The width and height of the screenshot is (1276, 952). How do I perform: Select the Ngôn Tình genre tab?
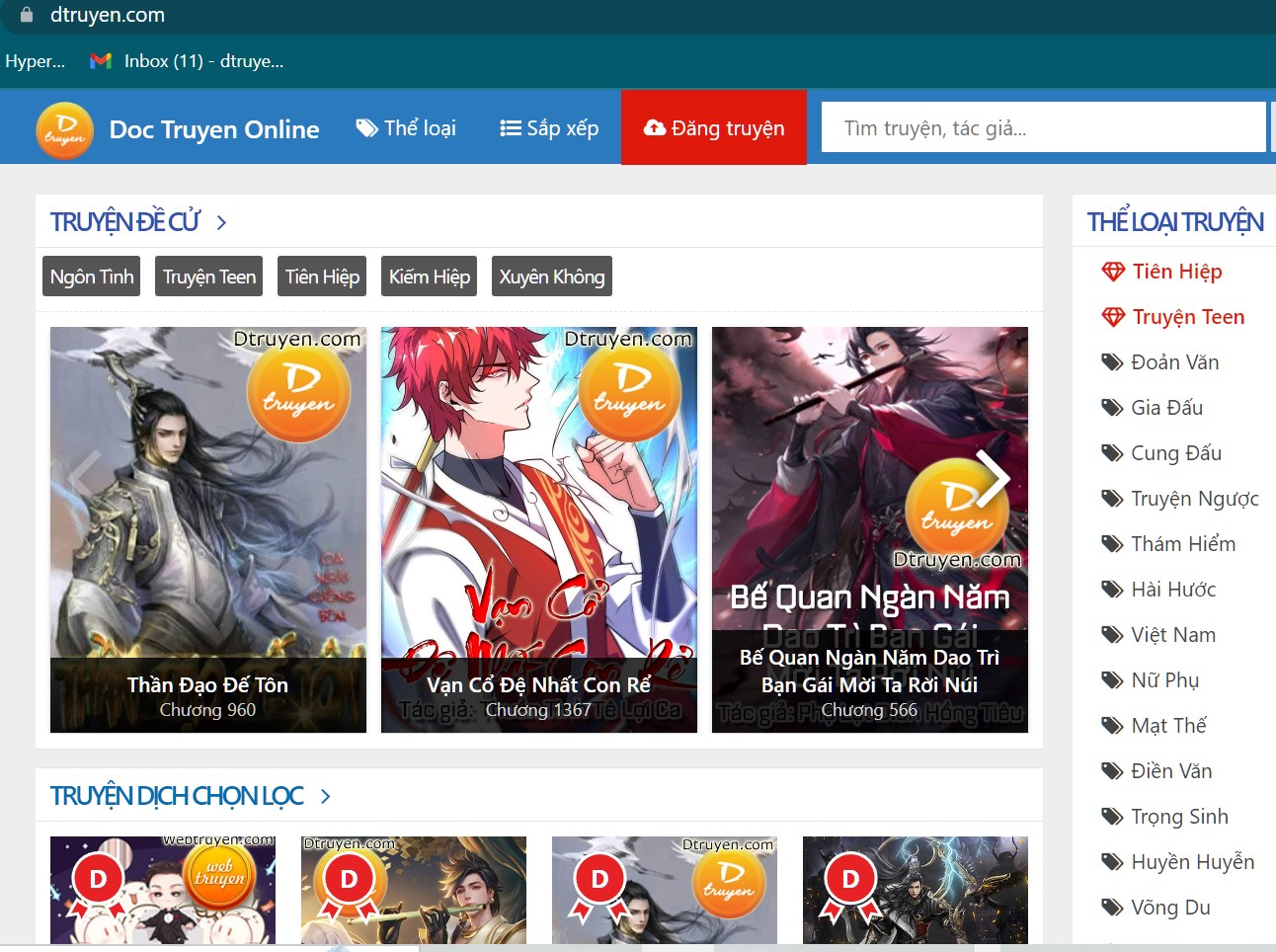tap(92, 277)
